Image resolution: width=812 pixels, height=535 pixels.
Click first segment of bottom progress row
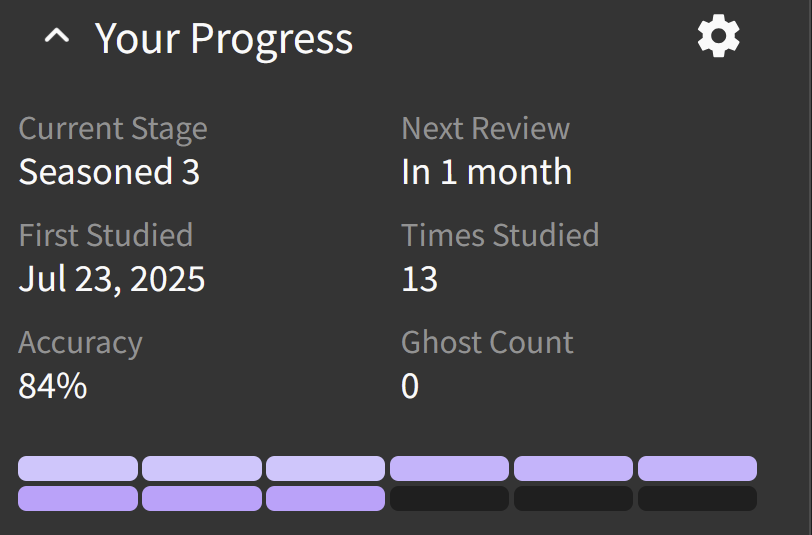pos(78,498)
